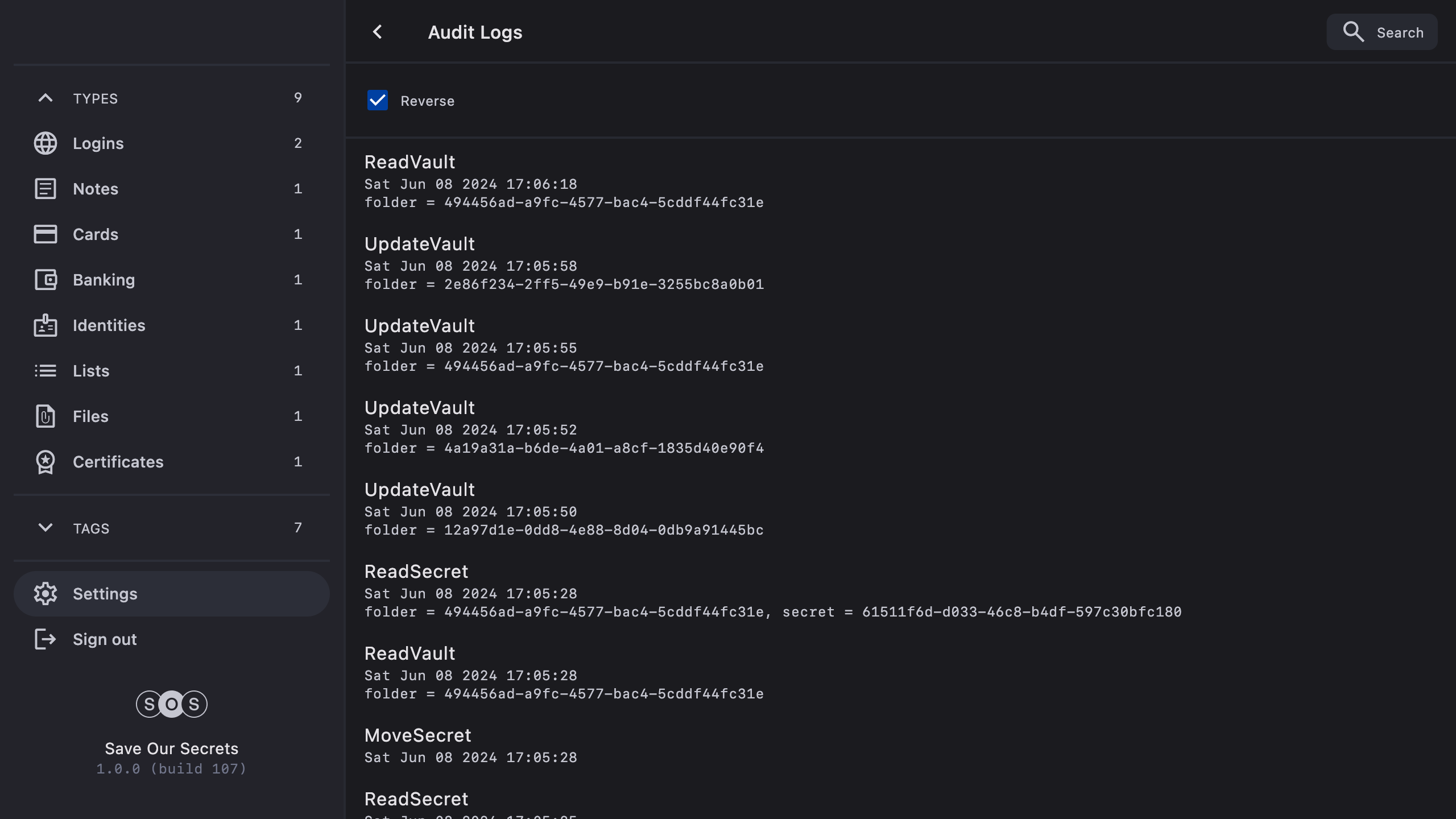Image resolution: width=1456 pixels, height=819 pixels.
Task: Collapse the TYPES section chevron
Action: pos(45,98)
